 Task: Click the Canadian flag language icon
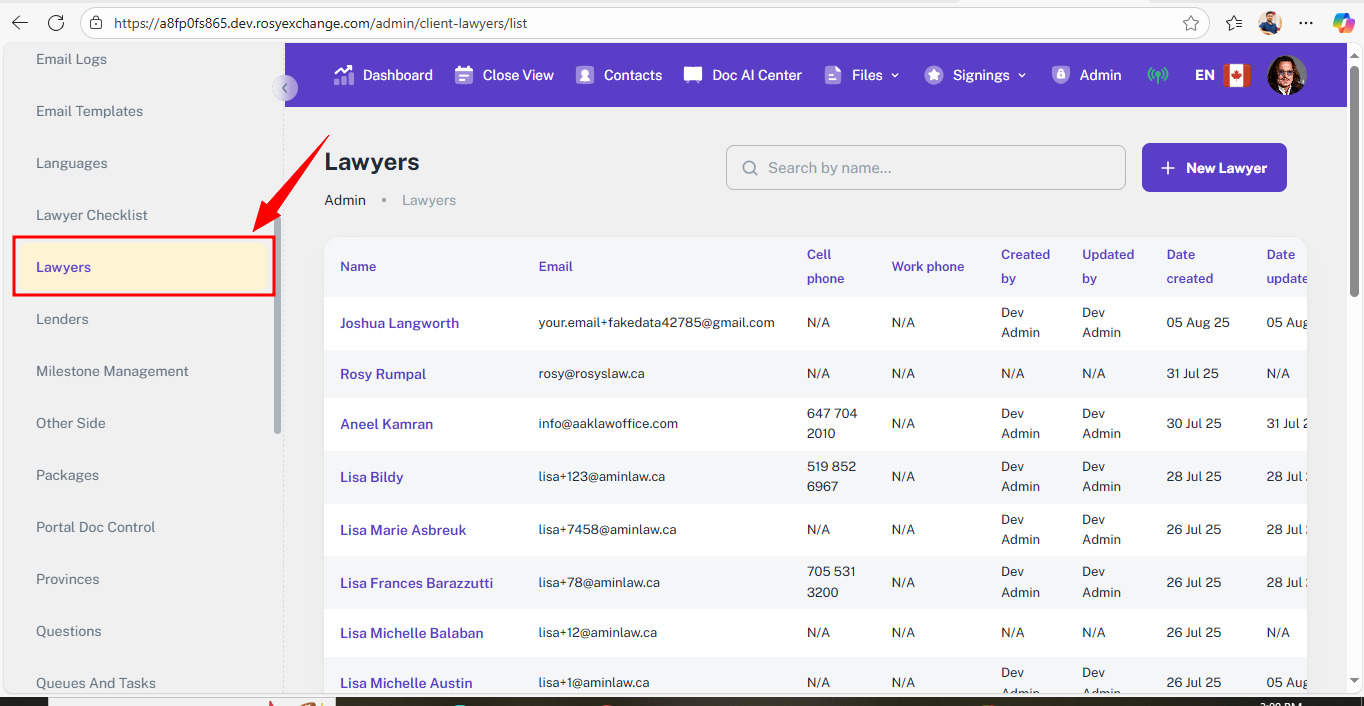(x=1237, y=75)
